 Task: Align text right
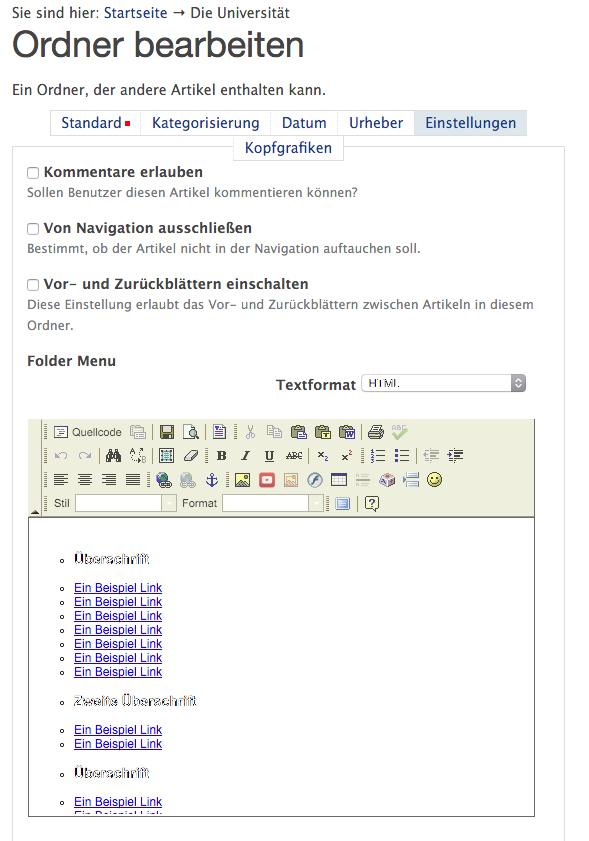(109, 479)
